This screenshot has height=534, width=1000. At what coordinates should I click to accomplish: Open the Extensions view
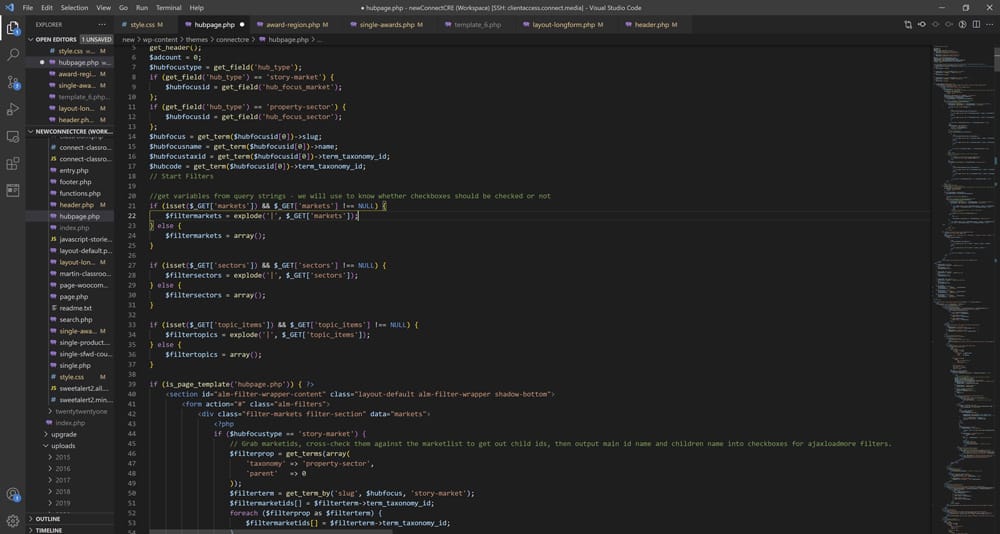point(13,163)
